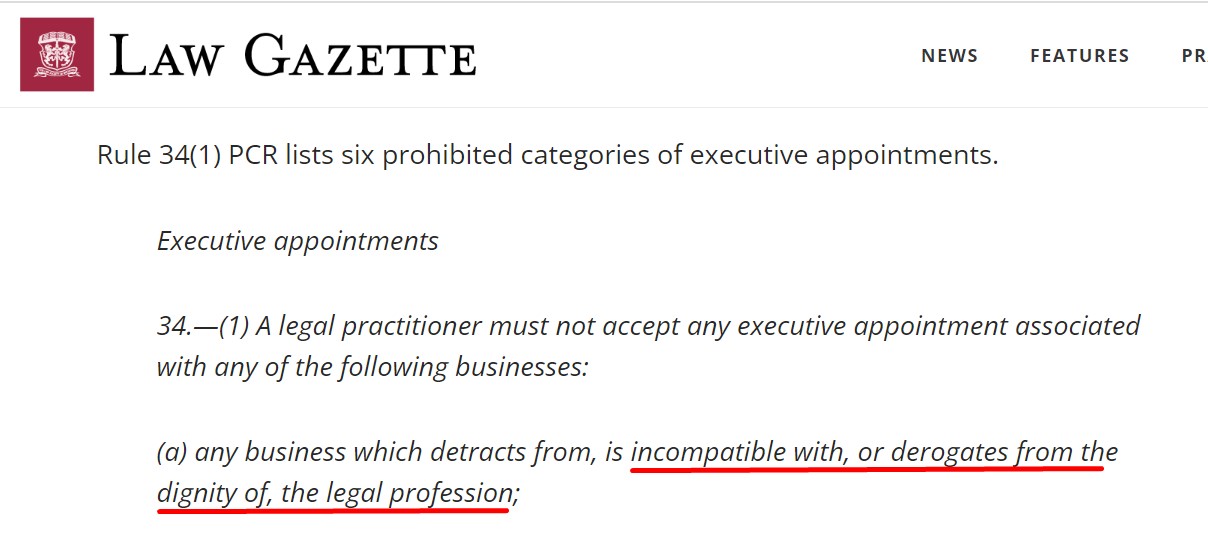This screenshot has width=1208, height=536.
Task: Open the NEWS menu item
Action: pos(950,56)
